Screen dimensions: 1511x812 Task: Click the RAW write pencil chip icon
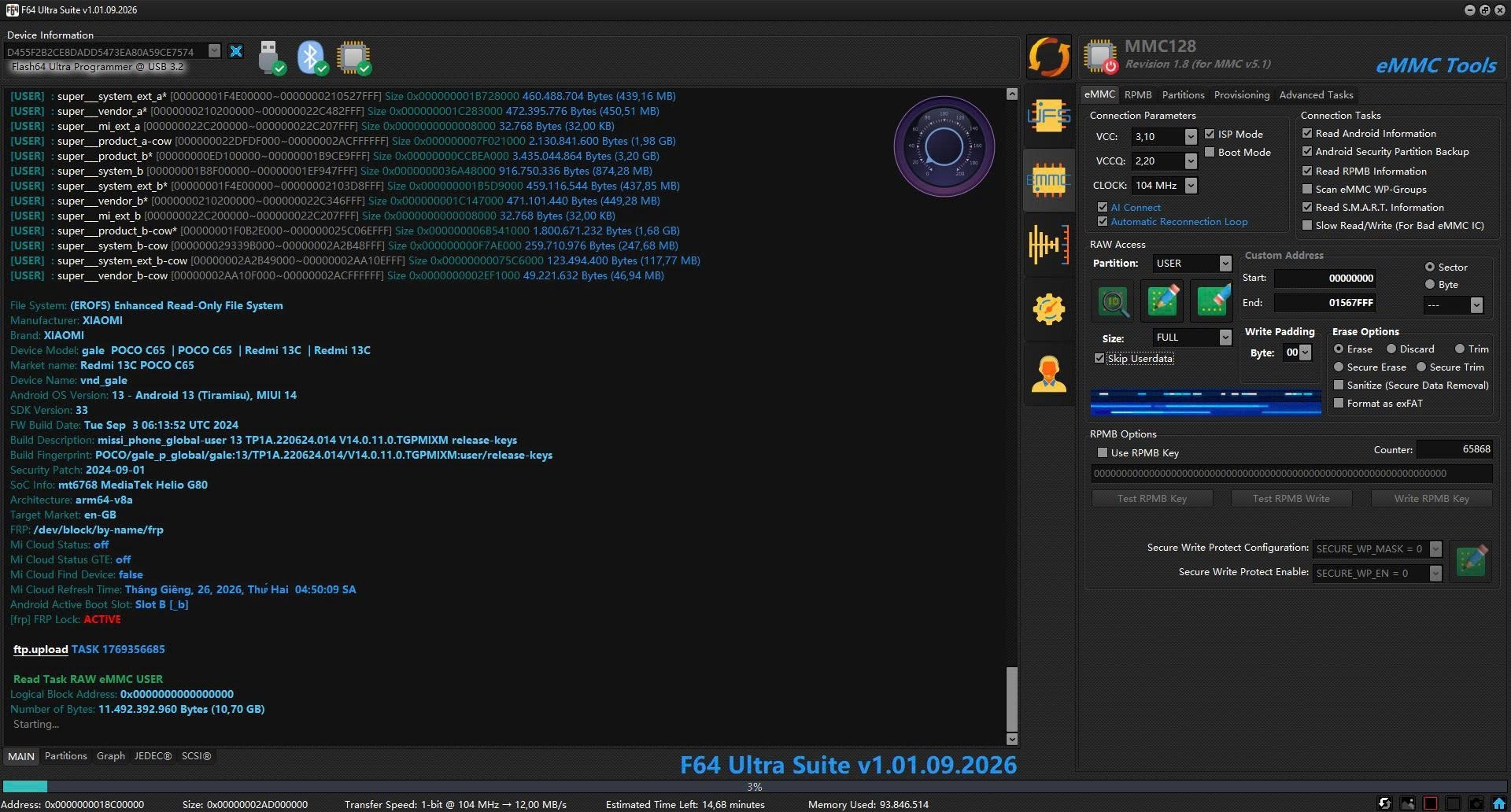1162,301
